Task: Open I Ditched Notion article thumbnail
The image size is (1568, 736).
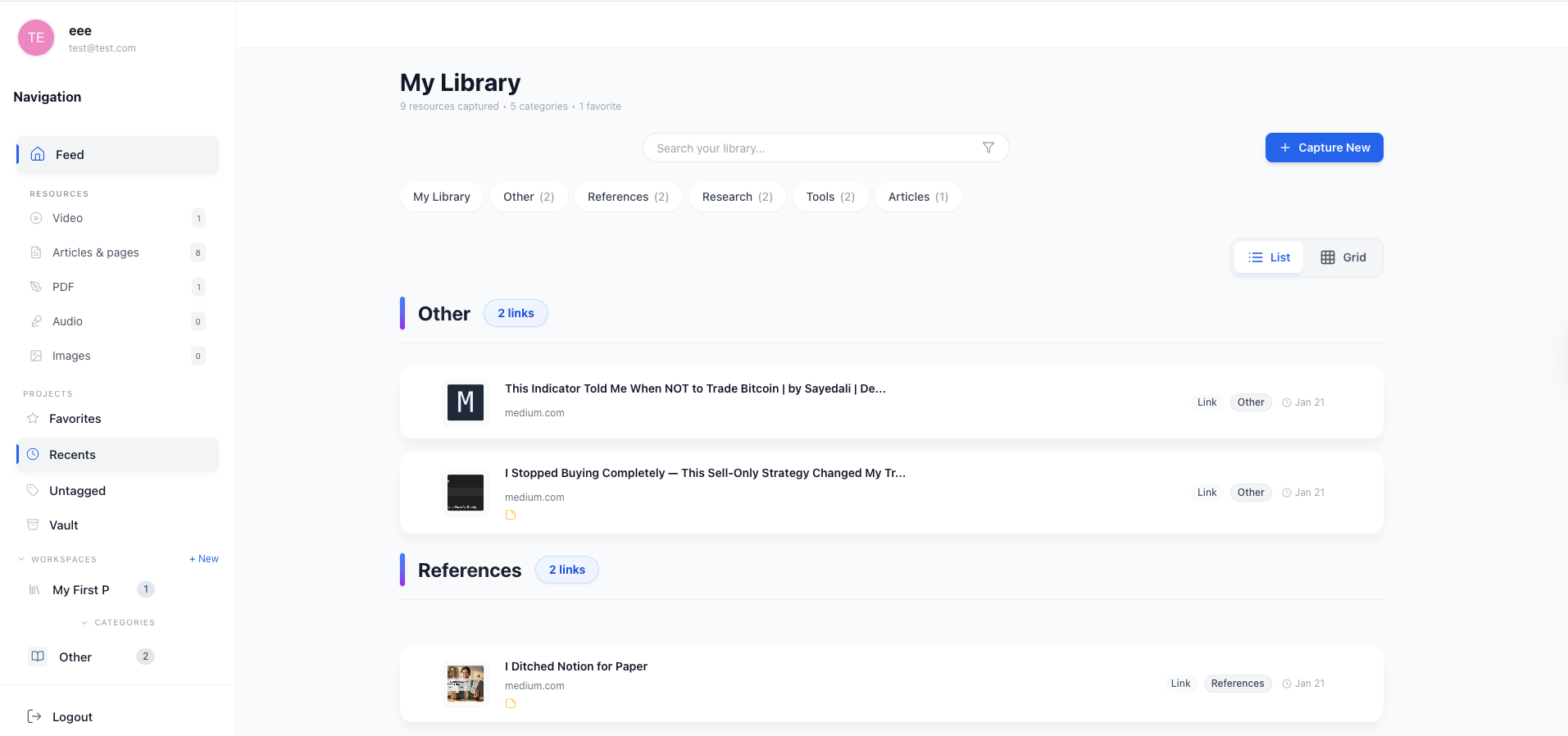Action: pos(466,684)
